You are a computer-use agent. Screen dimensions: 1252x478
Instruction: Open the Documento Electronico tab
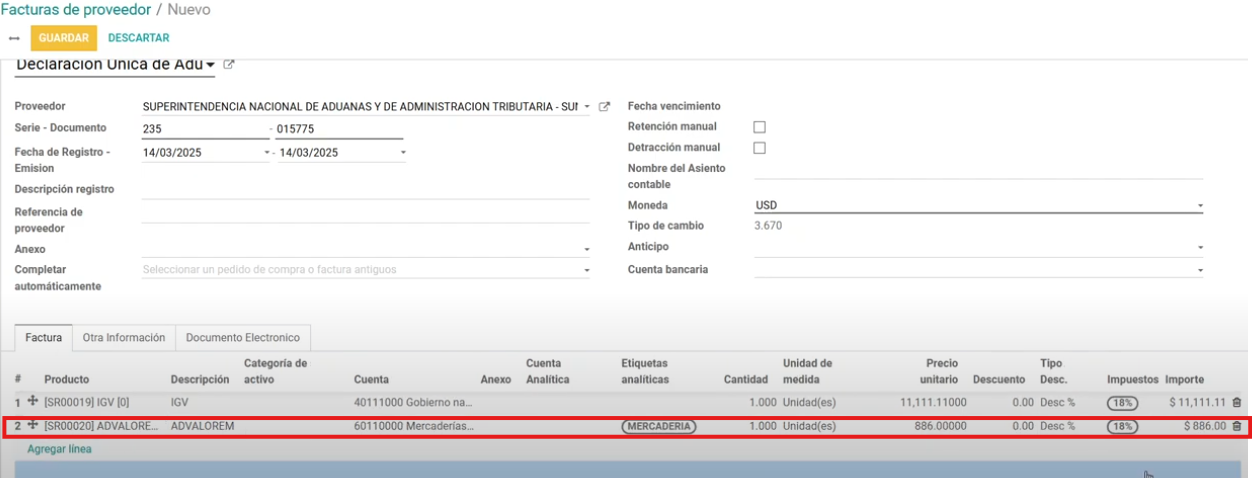coord(243,338)
